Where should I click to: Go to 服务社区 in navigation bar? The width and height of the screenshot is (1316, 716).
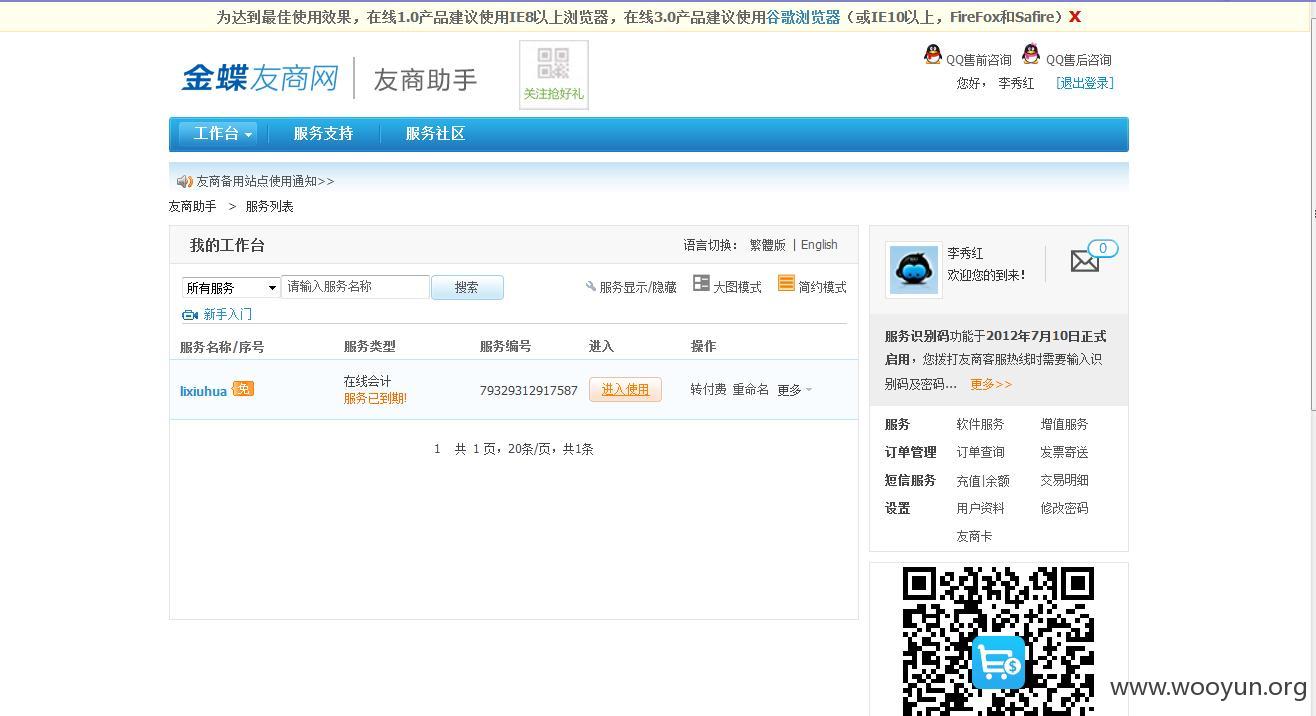[435, 133]
